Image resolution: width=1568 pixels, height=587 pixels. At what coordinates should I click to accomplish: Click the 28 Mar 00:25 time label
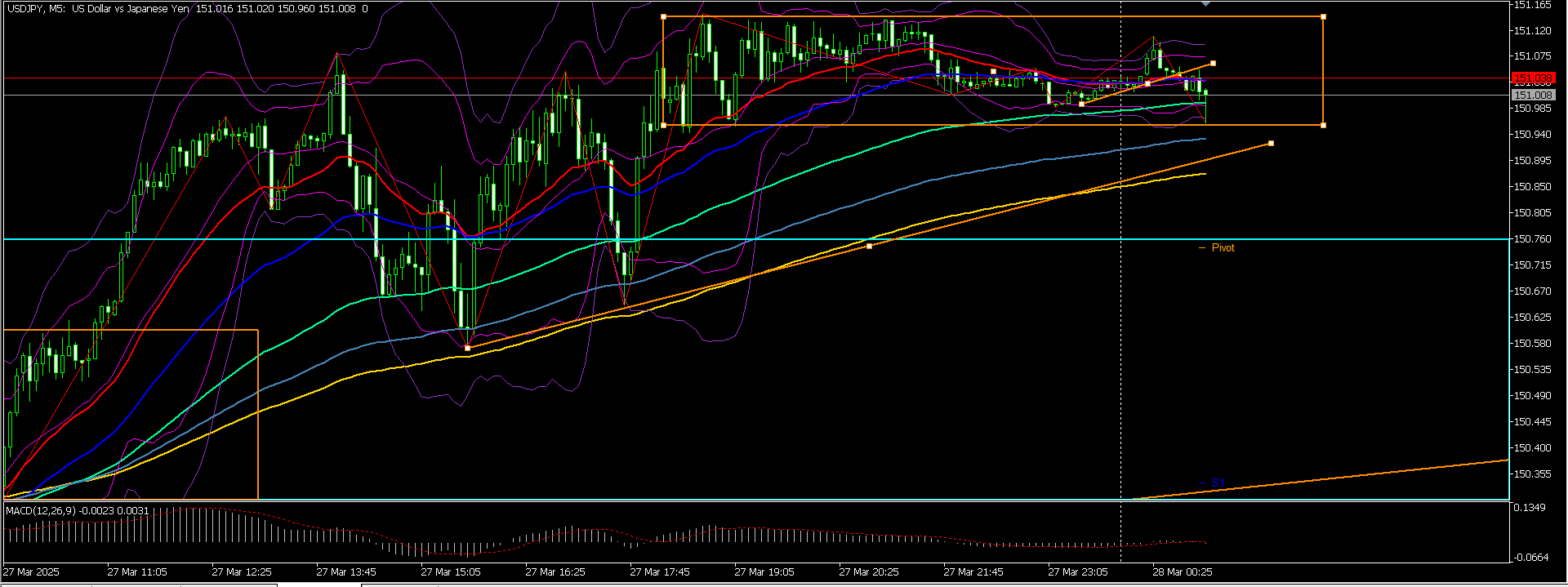point(1182,572)
